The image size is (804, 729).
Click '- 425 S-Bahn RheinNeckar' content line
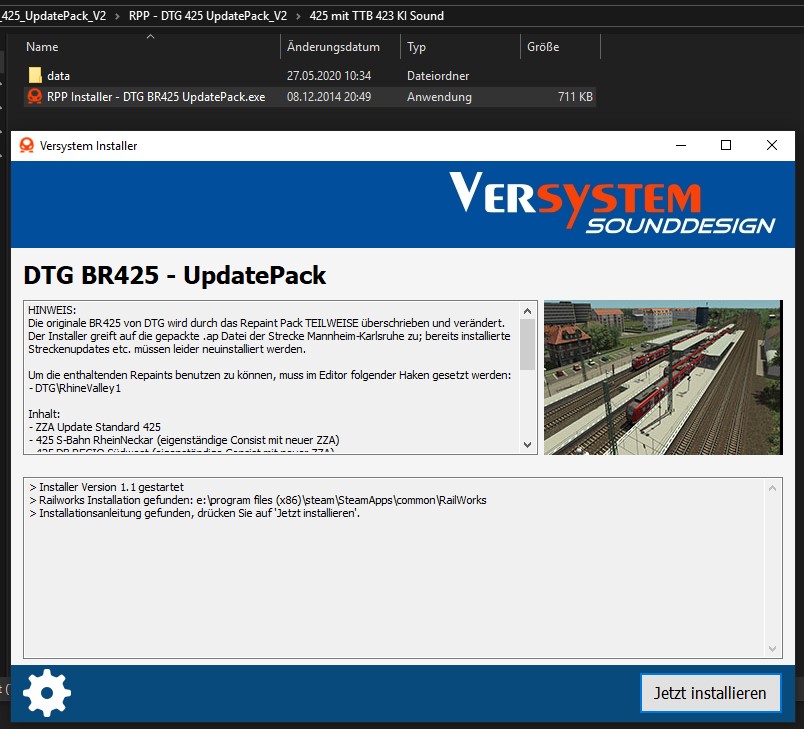click(x=184, y=440)
